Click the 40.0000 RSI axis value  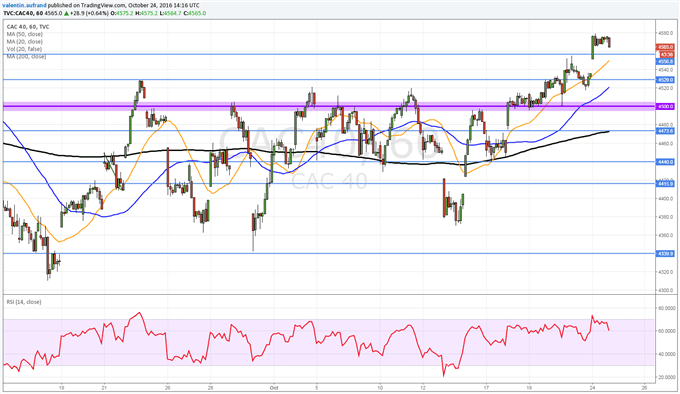click(667, 354)
